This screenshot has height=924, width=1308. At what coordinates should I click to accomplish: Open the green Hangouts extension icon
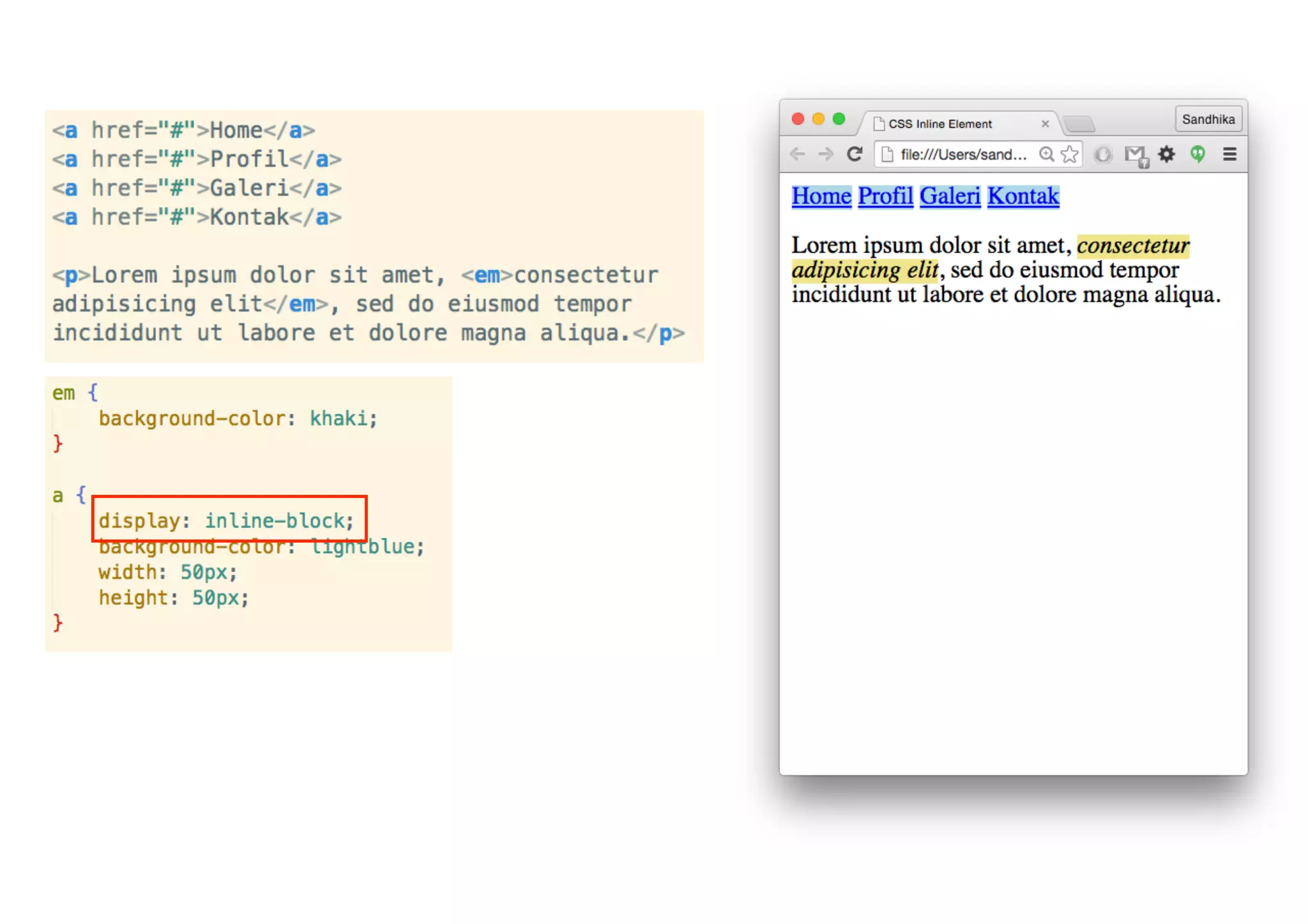(x=1198, y=154)
